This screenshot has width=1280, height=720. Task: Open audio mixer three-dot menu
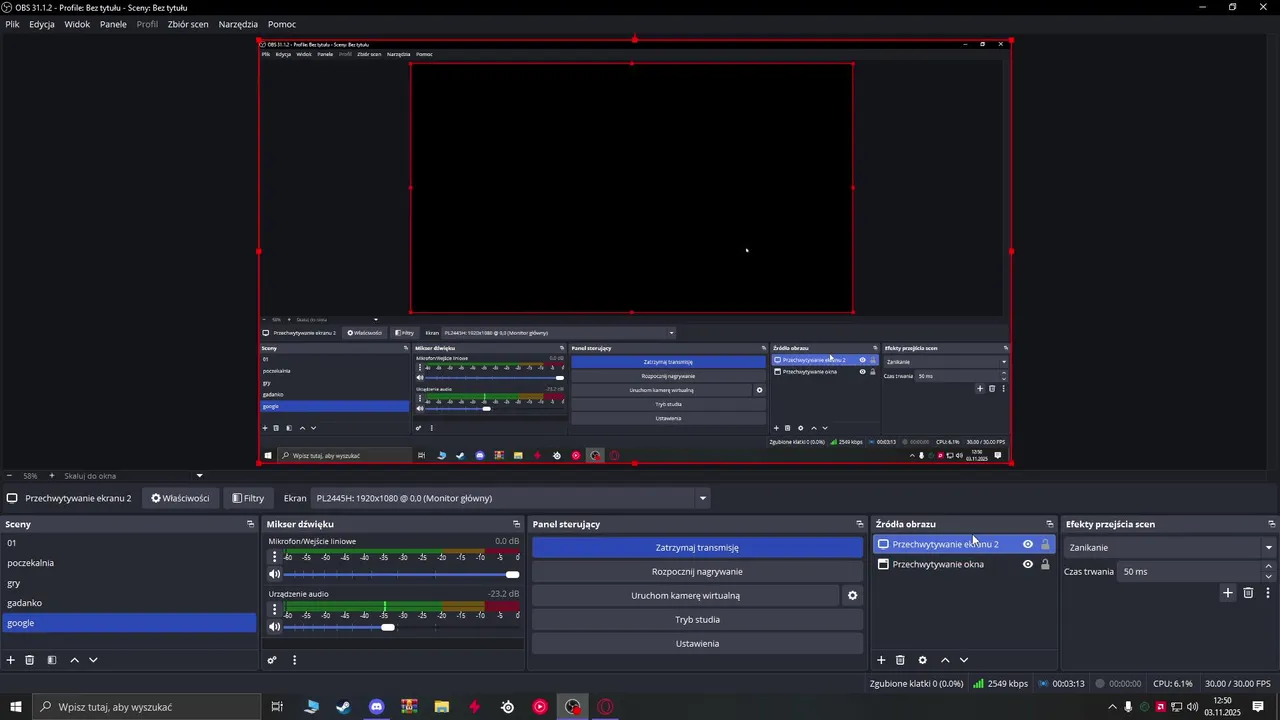point(294,660)
